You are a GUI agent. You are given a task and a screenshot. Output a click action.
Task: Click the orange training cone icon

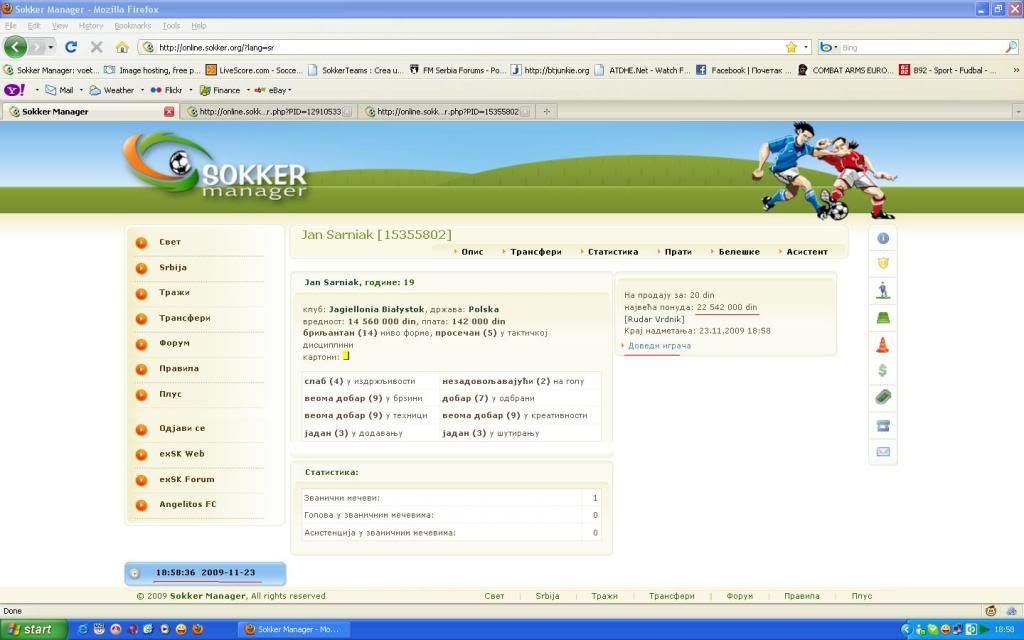coord(883,344)
